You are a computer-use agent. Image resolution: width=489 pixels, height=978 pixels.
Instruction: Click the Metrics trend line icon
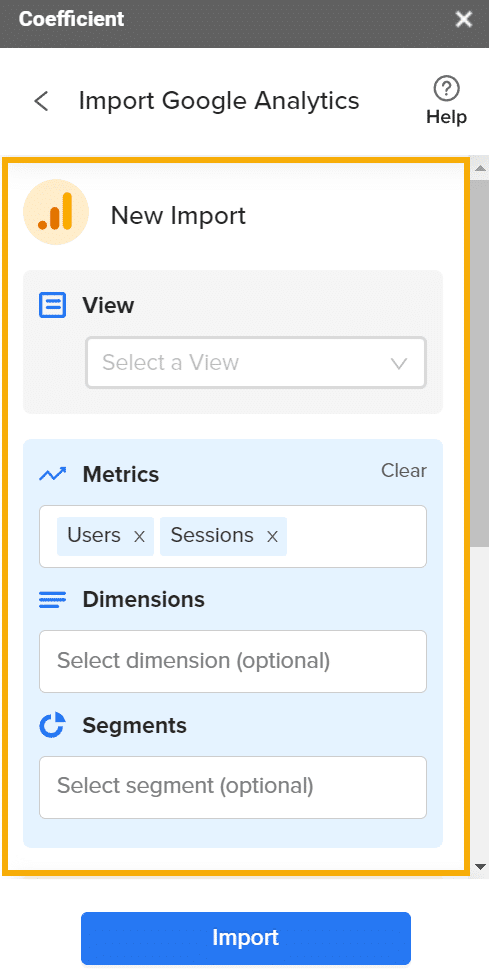(x=52, y=475)
